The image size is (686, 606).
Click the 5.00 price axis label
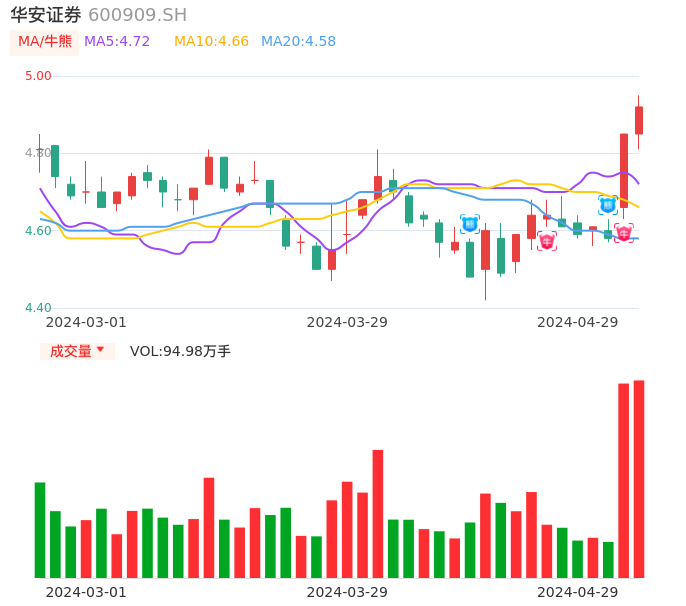38,76
